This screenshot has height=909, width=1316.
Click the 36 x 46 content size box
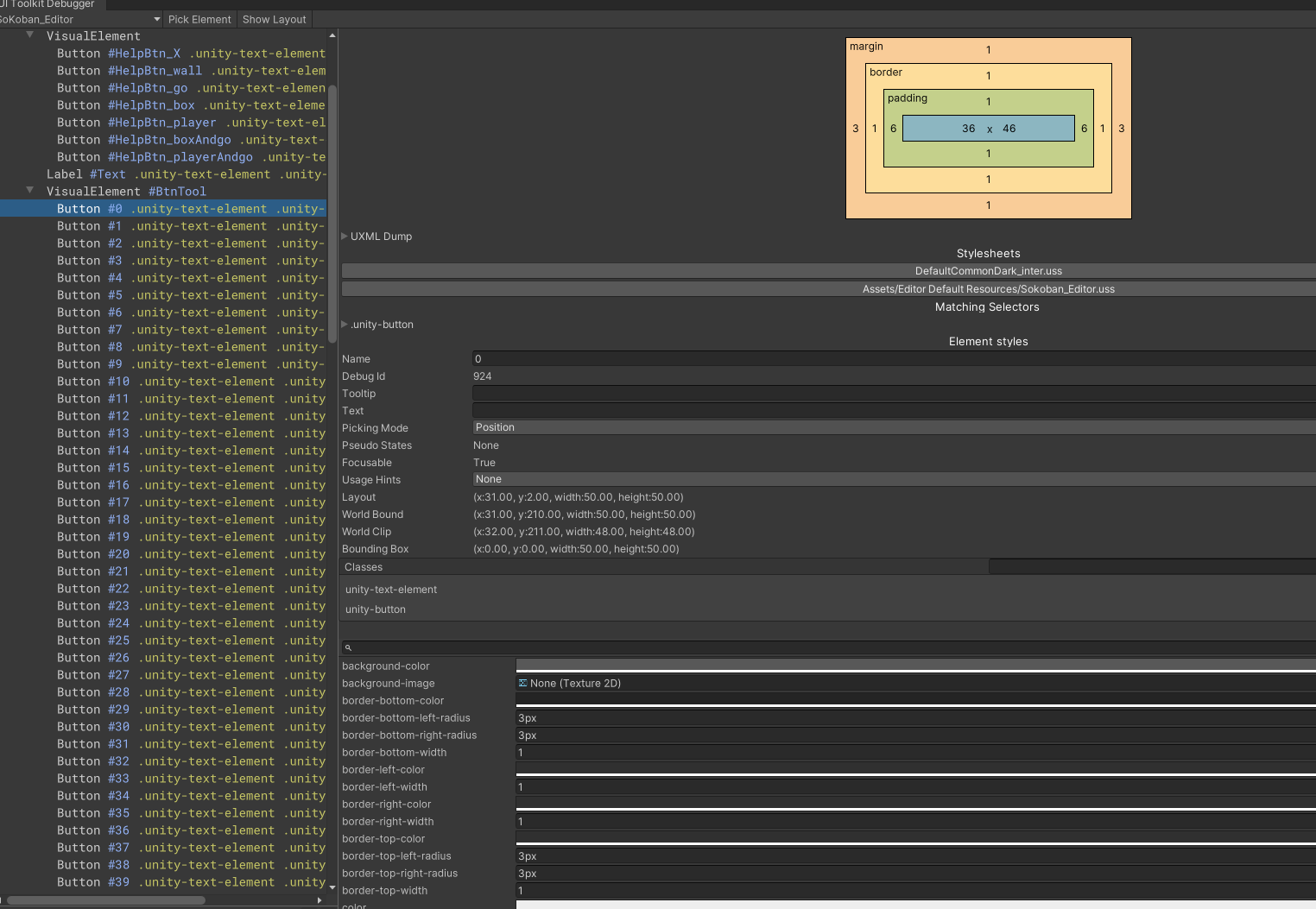(x=989, y=129)
